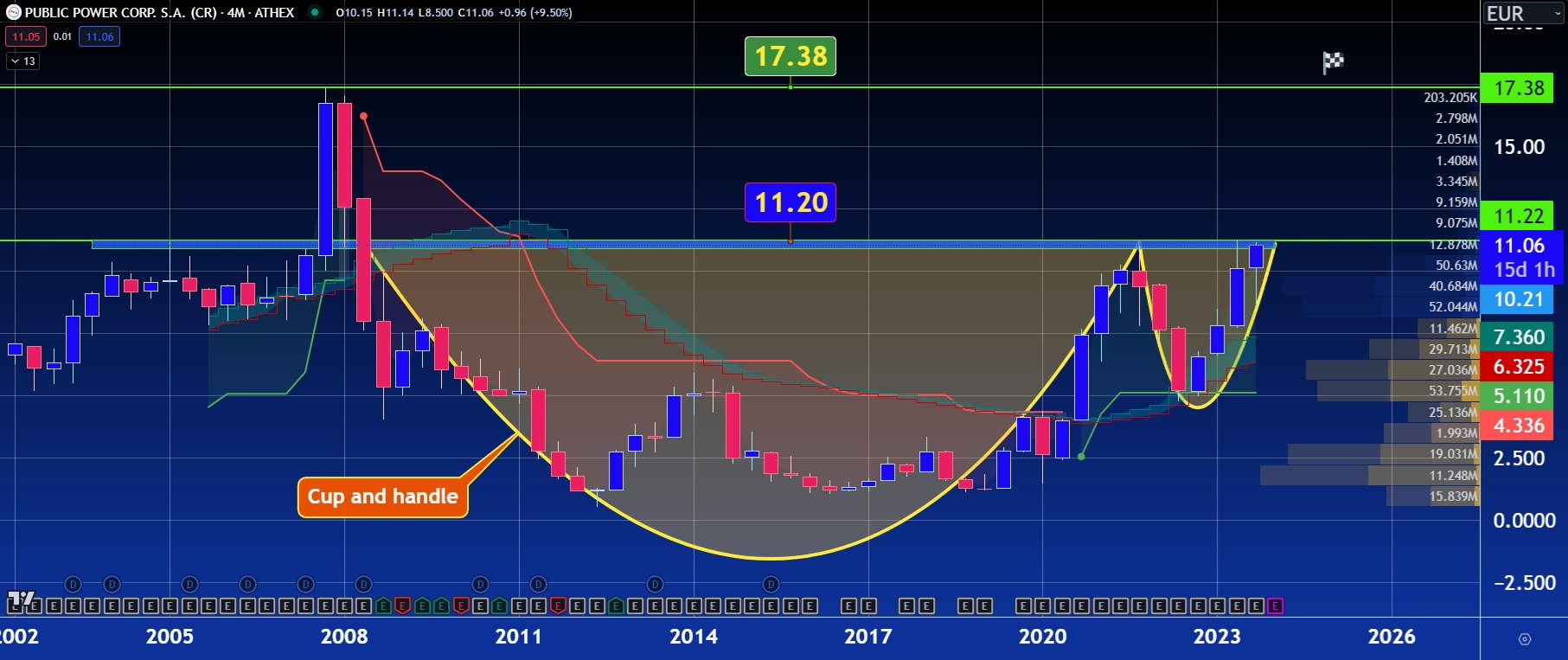Click the 15.00 price scale label
1568x660 pixels.
click(x=1519, y=147)
